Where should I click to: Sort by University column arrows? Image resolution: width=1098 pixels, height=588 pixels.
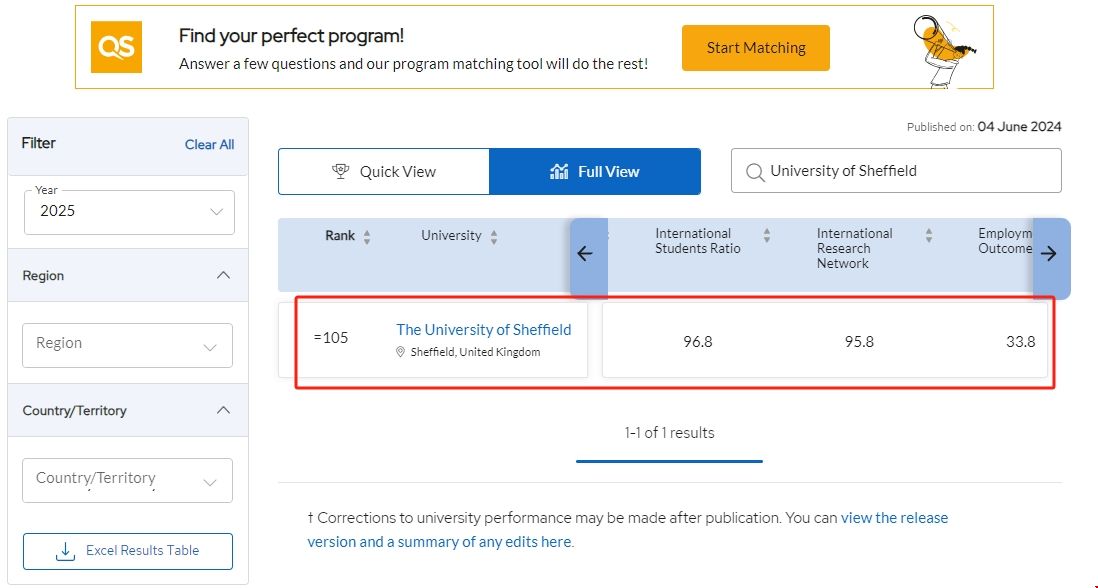494,237
